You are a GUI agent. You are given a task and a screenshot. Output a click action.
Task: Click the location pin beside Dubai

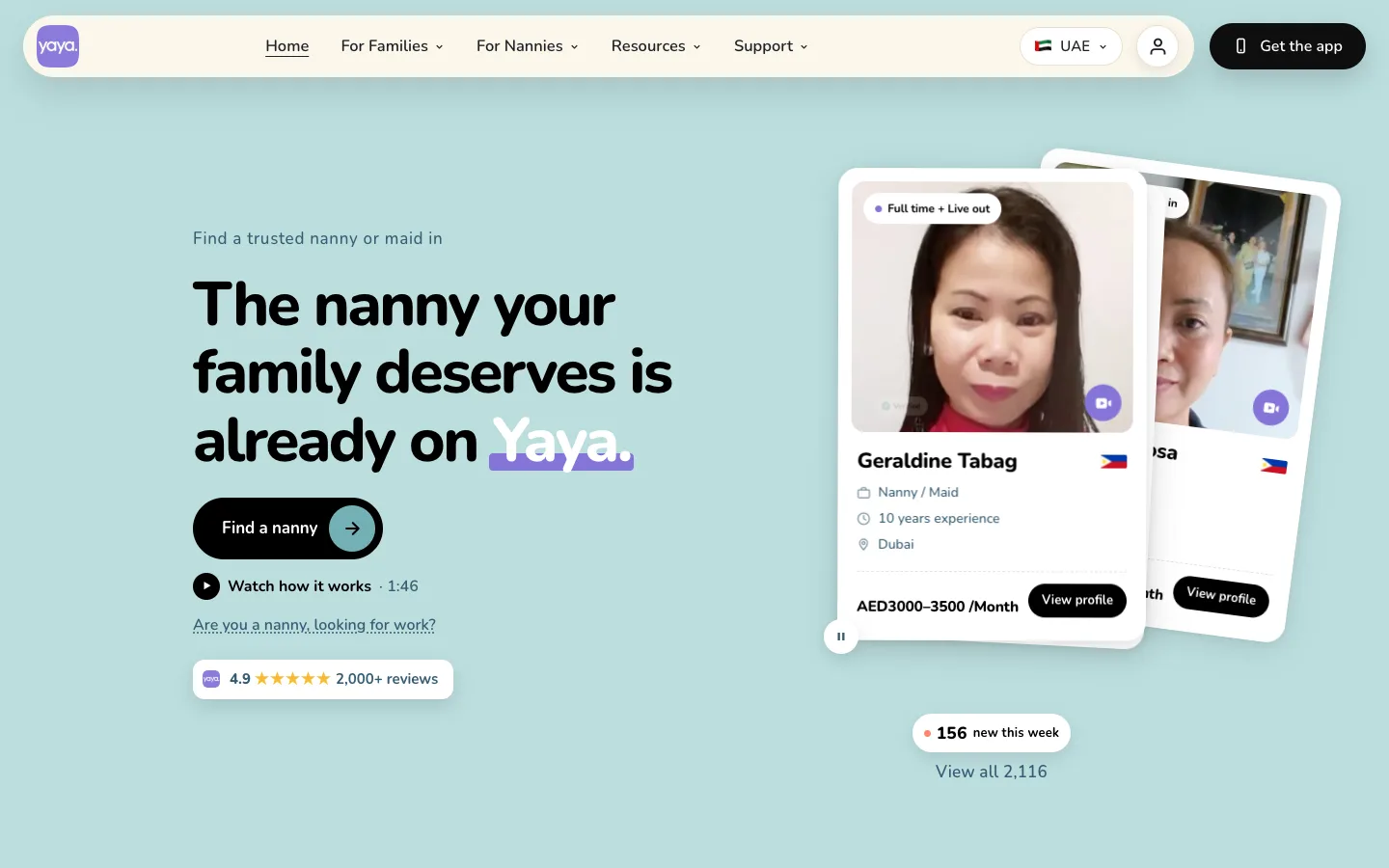(863, 545)
